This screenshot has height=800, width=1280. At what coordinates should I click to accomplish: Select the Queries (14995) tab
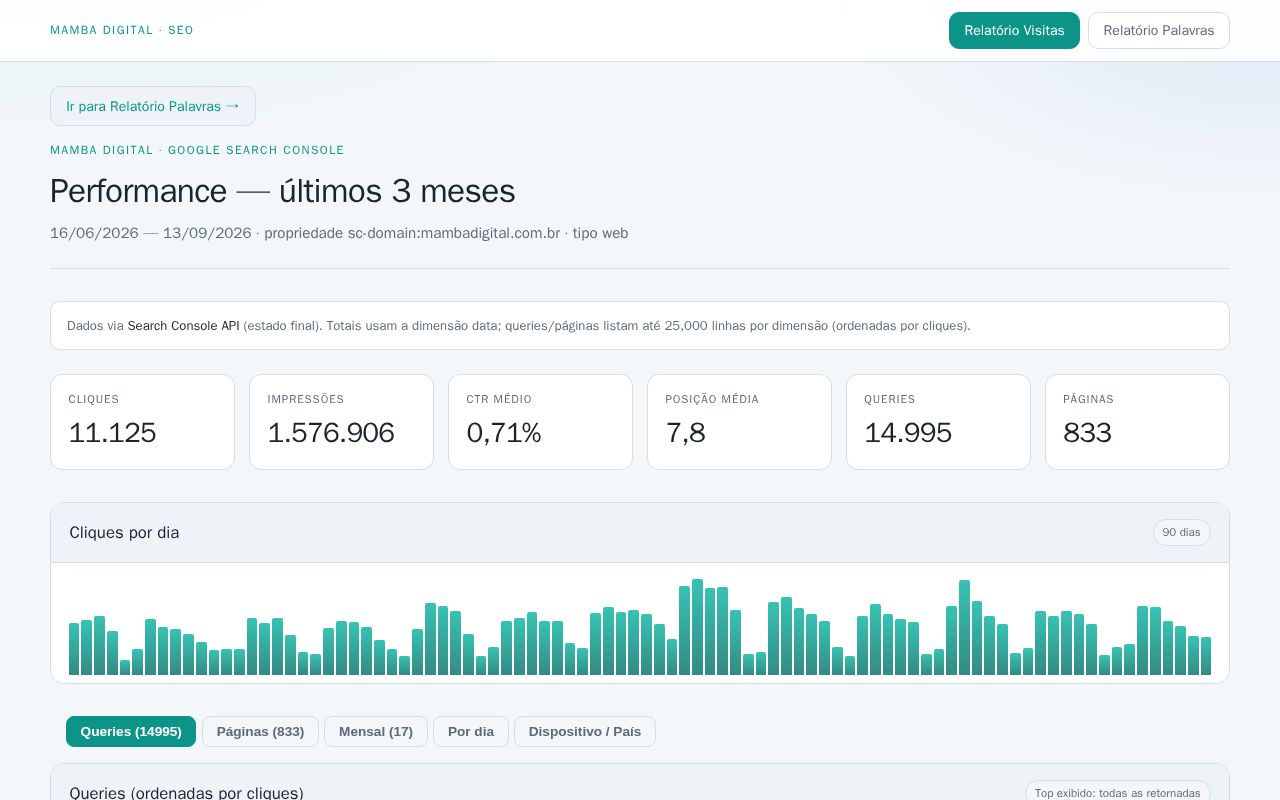point(131,731)
